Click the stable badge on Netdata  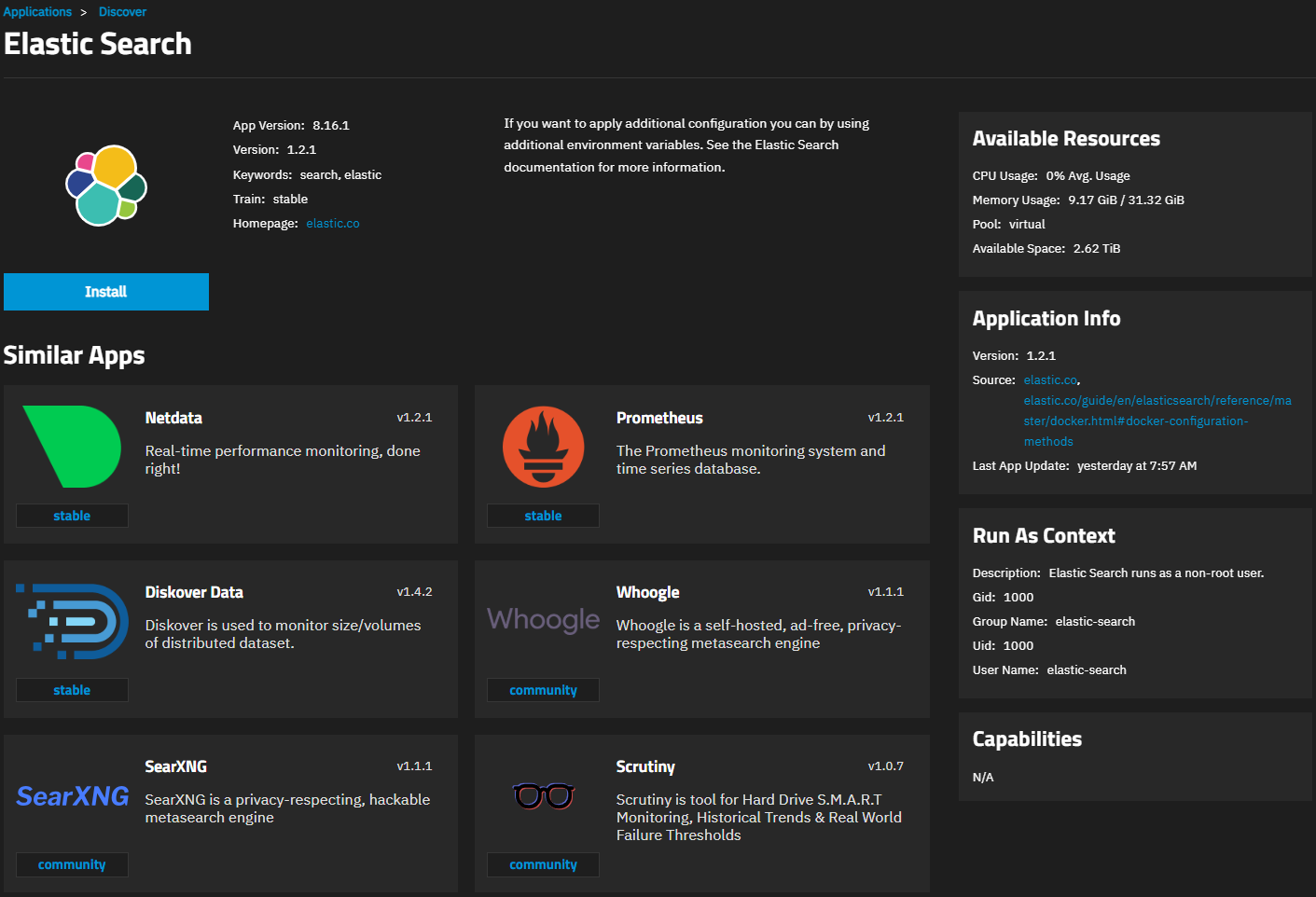pos(72,516)
